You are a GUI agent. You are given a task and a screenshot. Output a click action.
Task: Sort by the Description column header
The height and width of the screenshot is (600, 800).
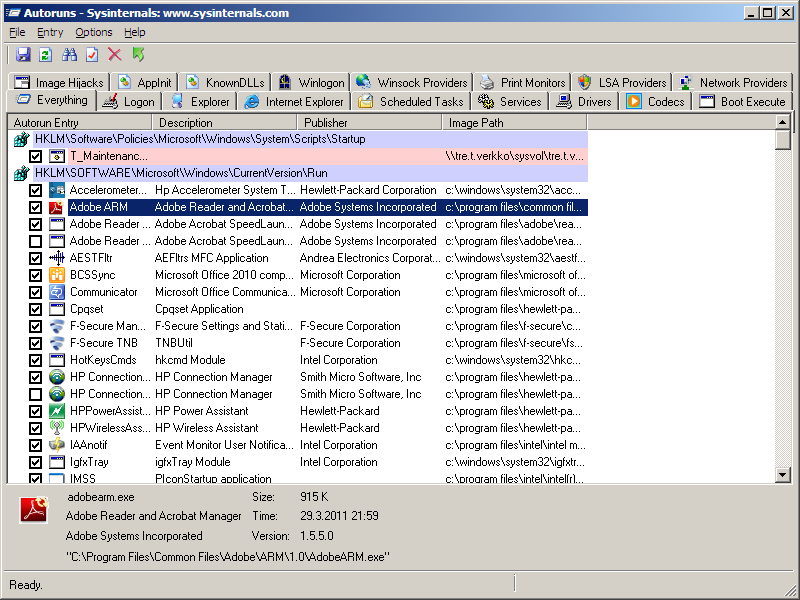pyautogui.click(x=224, y=122)
